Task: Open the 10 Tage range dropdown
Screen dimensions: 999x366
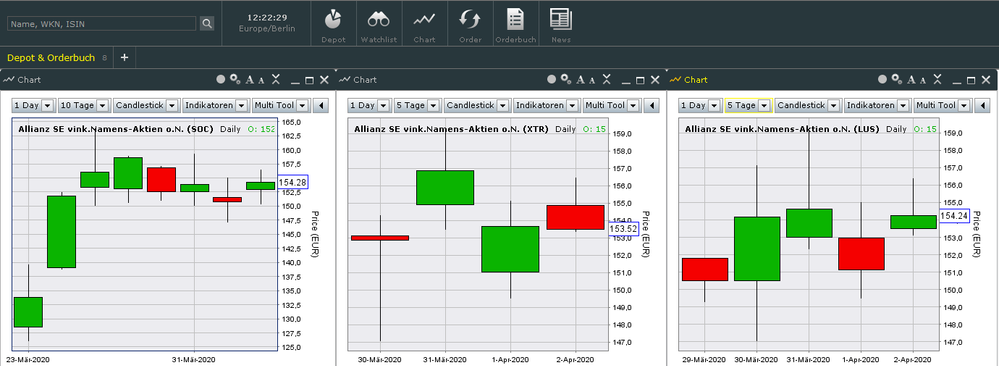Action: tap(84, 105)
